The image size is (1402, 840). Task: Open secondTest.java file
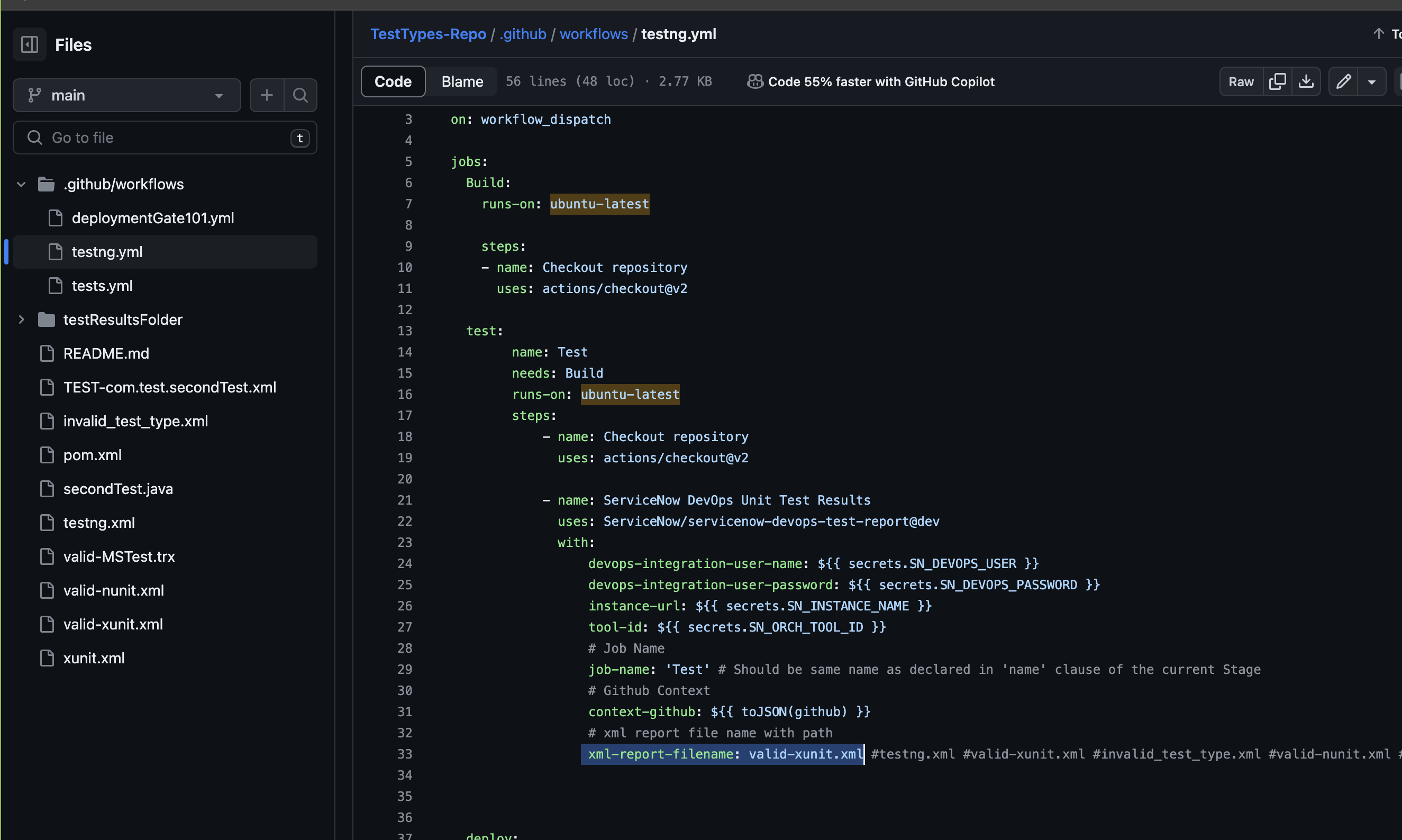pyautogui.click(x=119, y=488)
